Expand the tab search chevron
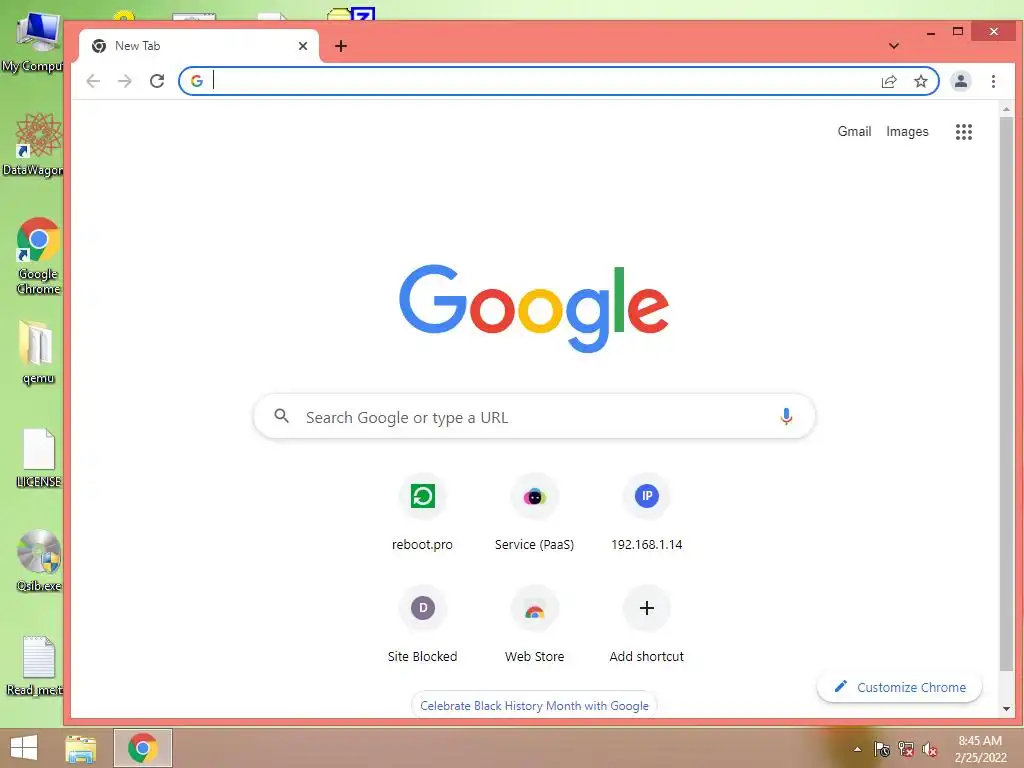 (x=894, y=46)
